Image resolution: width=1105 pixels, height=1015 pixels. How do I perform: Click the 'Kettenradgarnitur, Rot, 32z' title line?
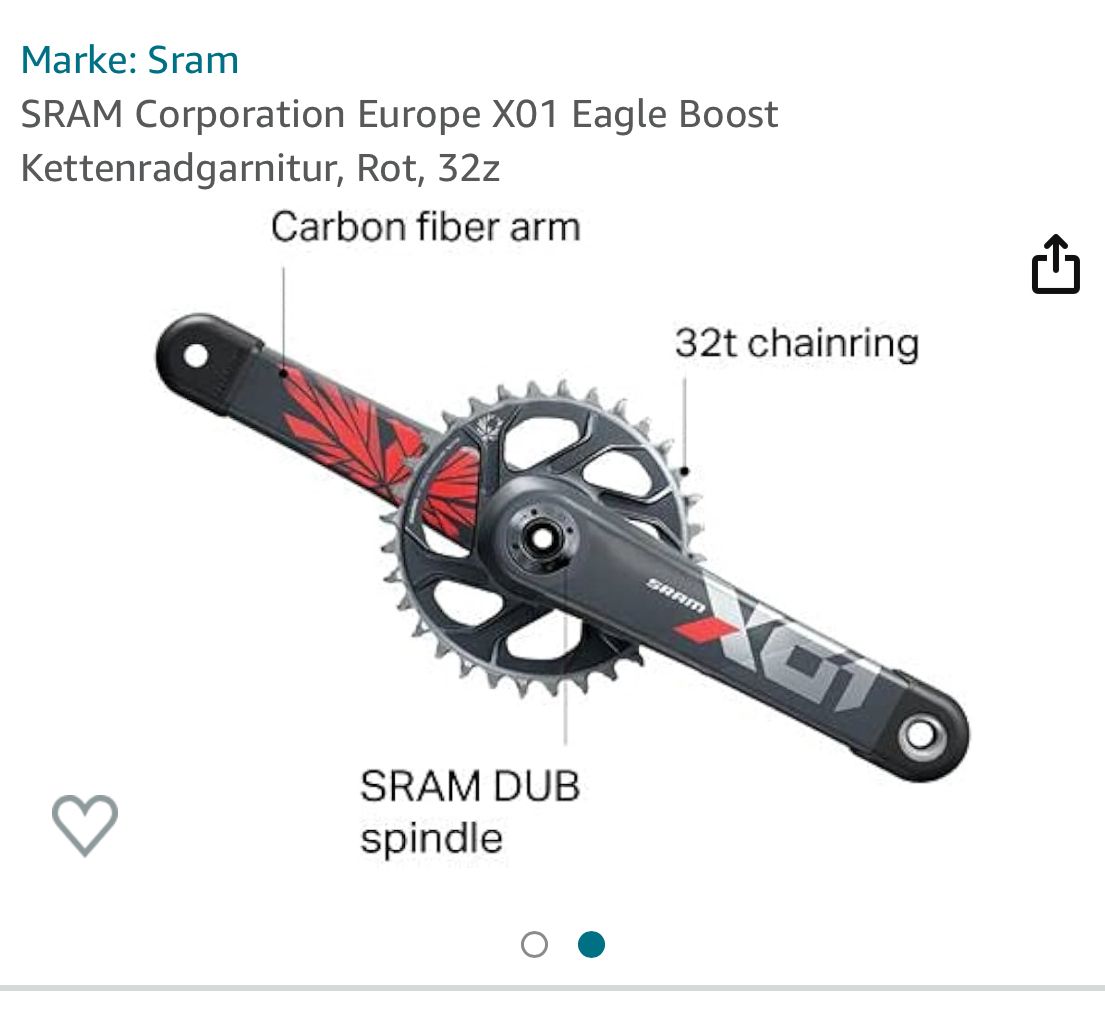tap(260, 168)
